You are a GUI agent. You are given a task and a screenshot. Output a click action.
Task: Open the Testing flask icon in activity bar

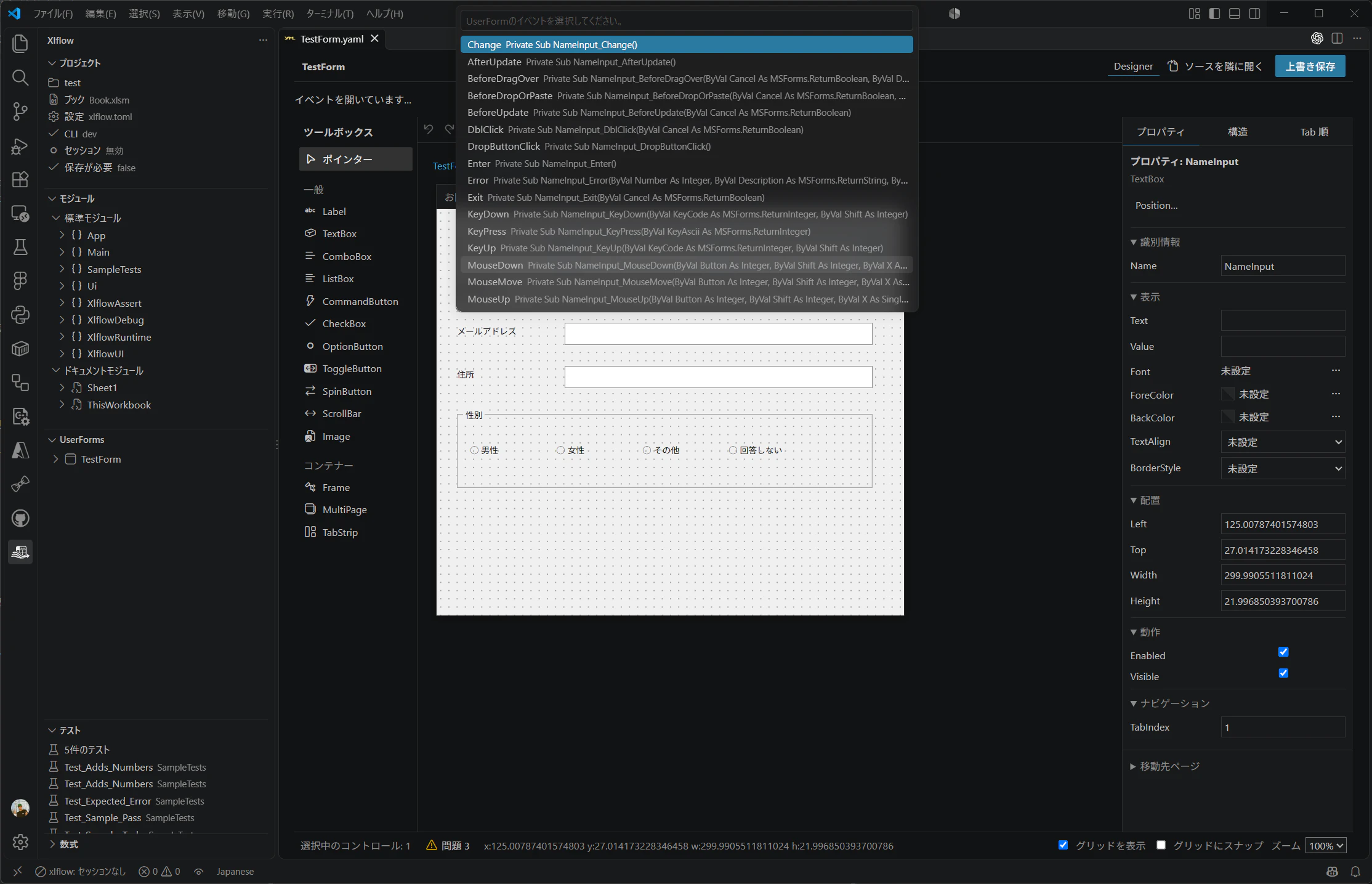[x=20, y=247]
